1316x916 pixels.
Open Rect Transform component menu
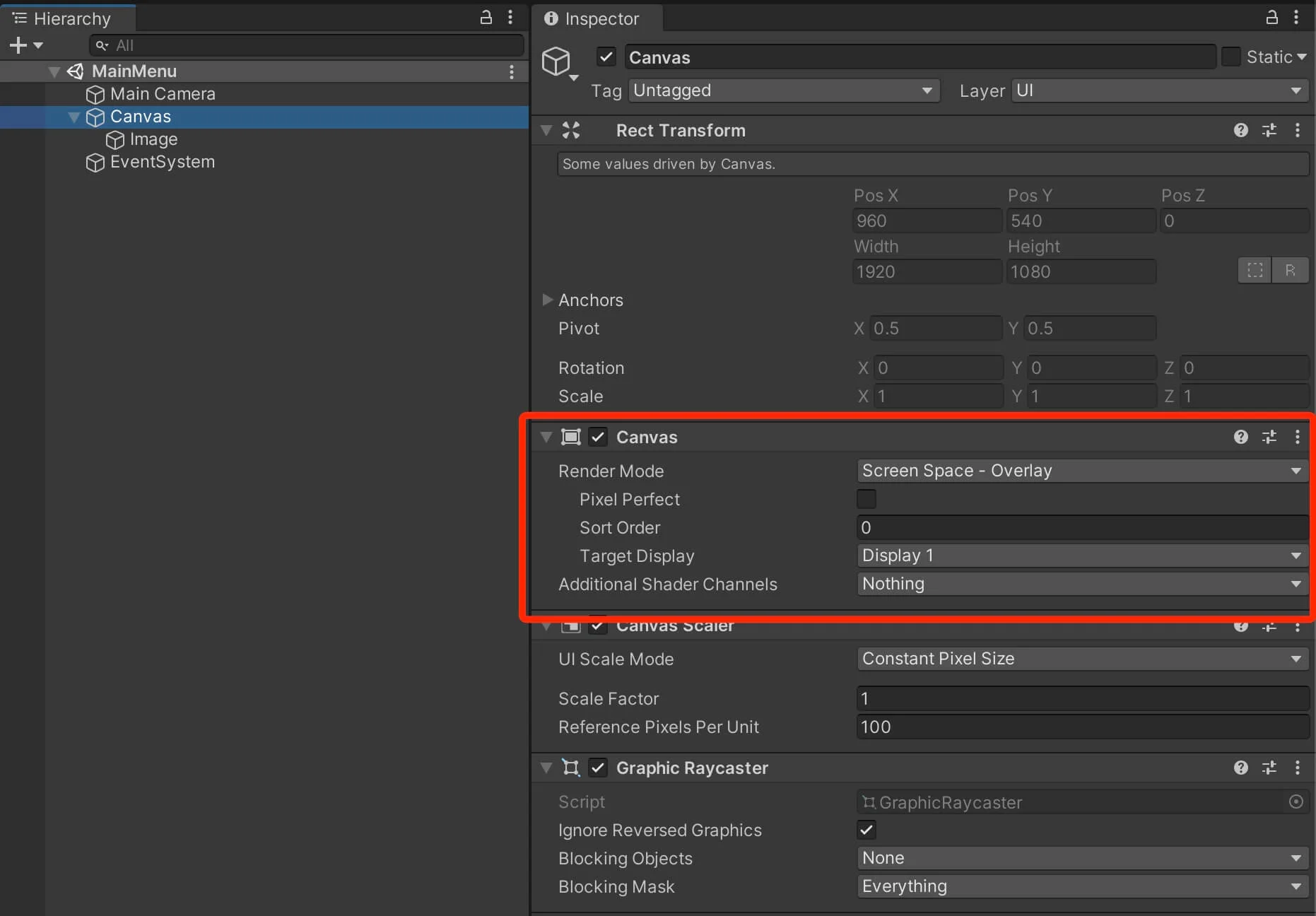pyautogui.click(x=1298, y=130)
